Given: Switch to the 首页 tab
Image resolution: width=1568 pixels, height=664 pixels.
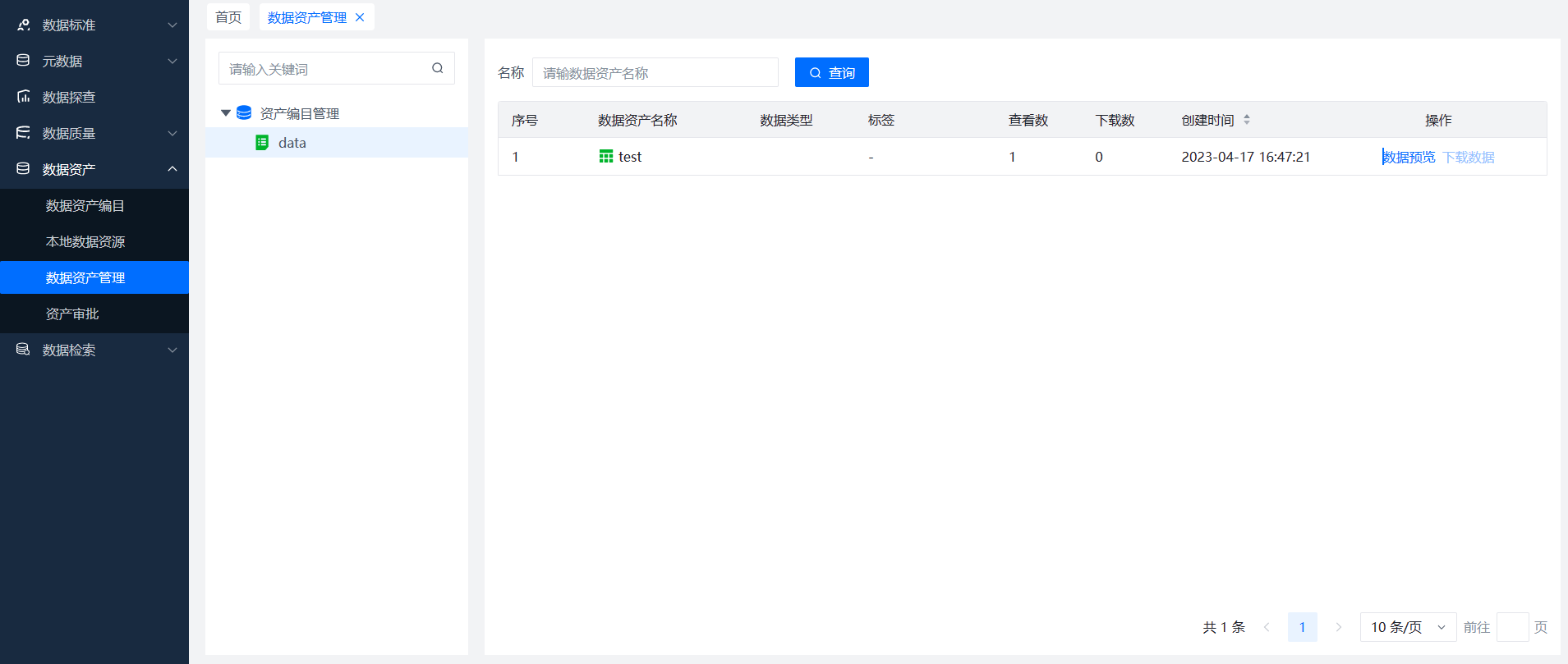Looking at the screenshot, I should (x=228, y=17).
